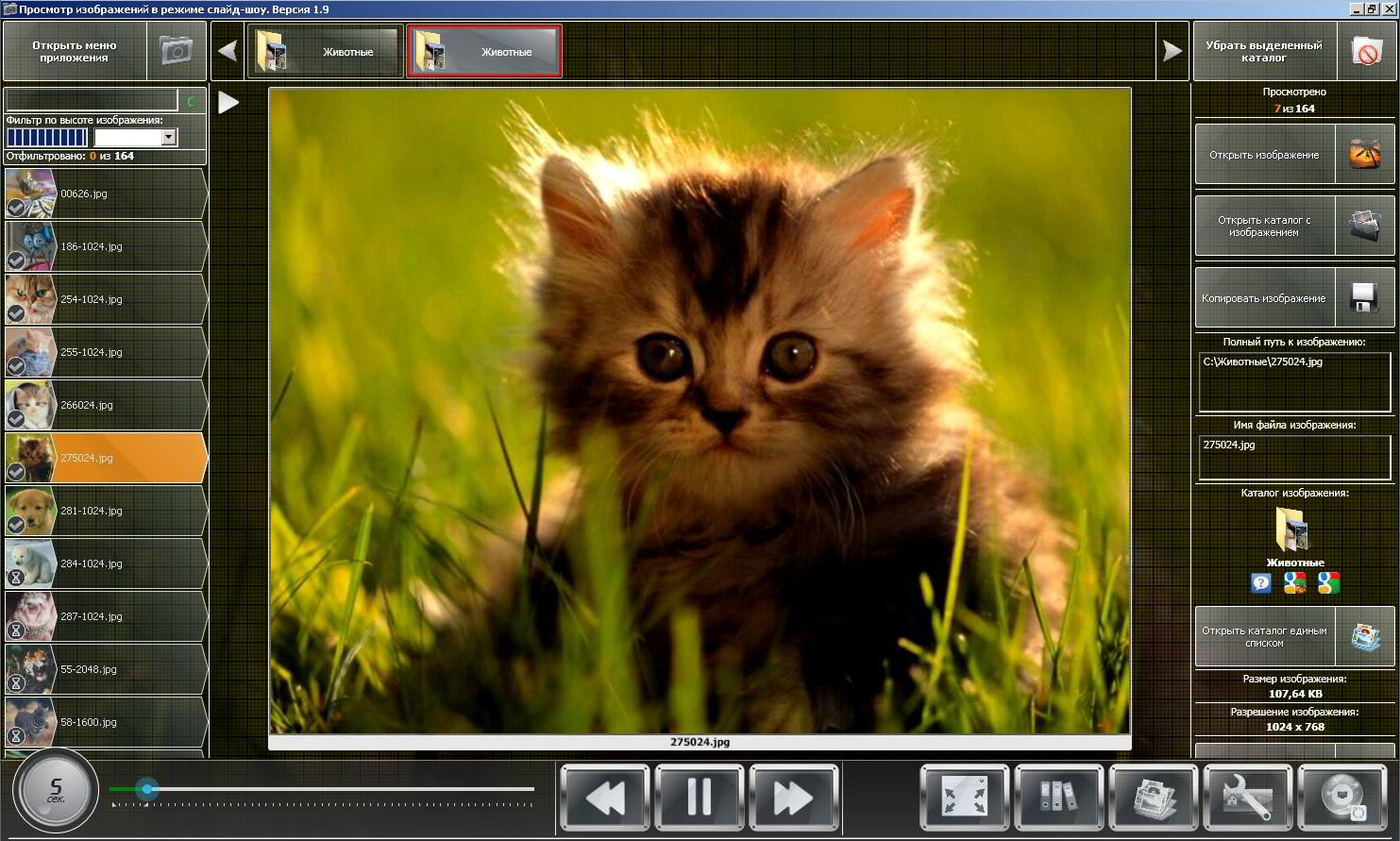Viewport: 1400px width, 841px height.
Task: Select the highlighted 275024.jpg list row
Action: (x=106, y=458)
